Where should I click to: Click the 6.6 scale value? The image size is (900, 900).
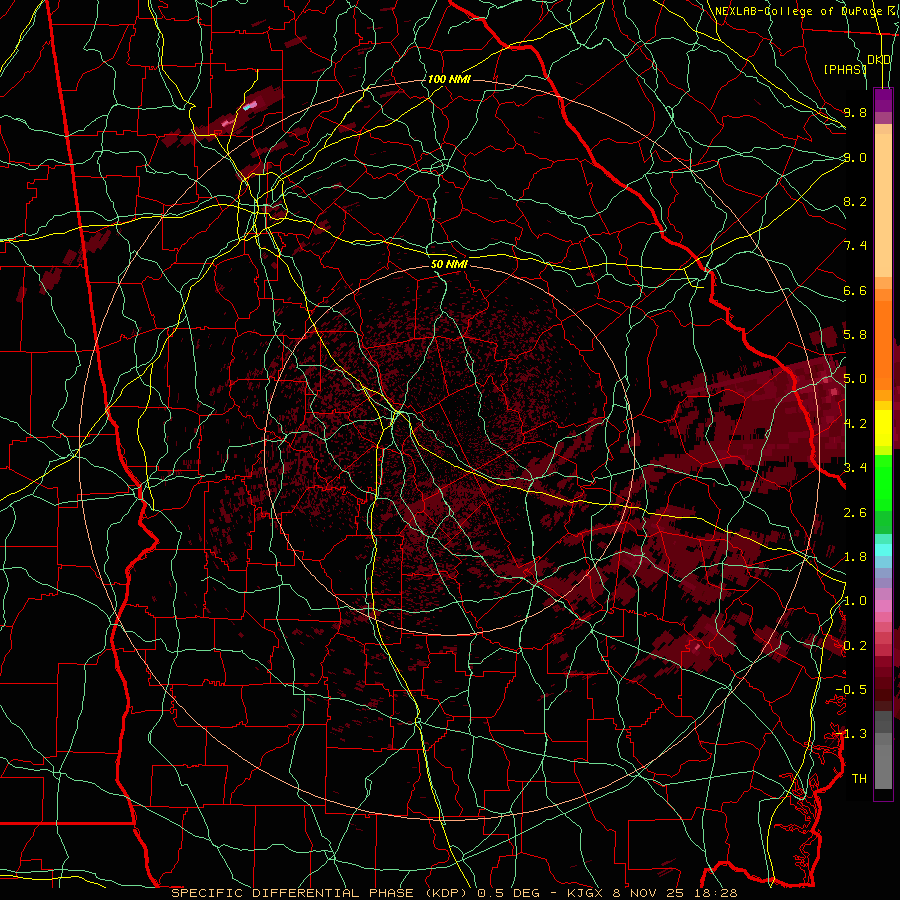[x=855, y=290]
